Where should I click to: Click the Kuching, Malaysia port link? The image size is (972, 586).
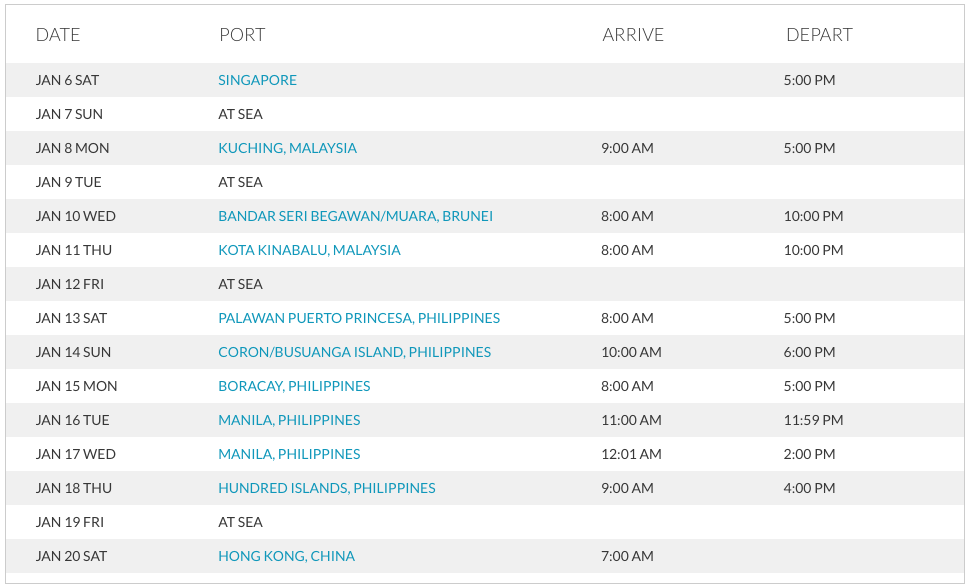(287, 148)
